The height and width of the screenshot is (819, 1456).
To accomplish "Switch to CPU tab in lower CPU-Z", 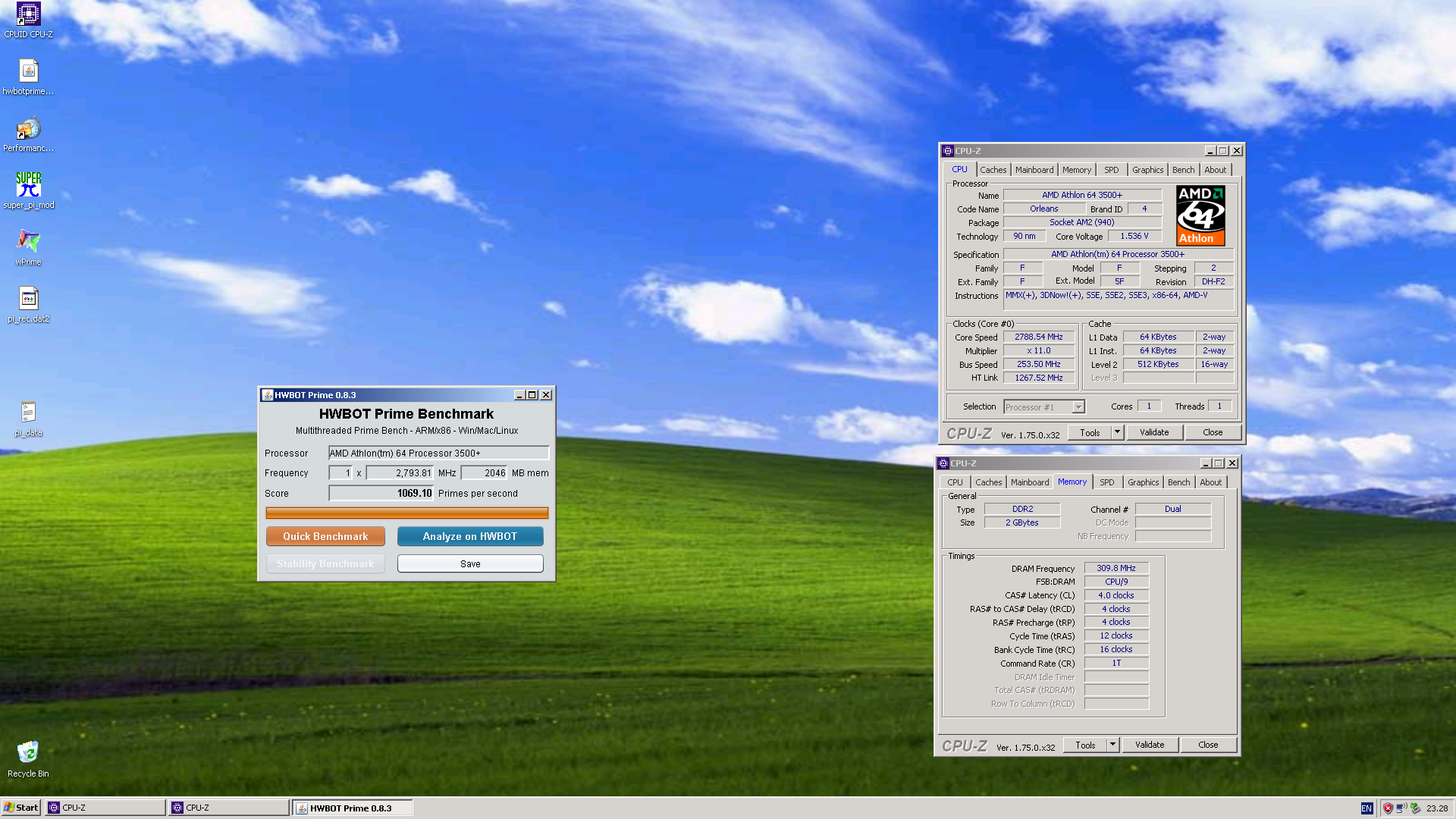I will click(x=955, y=482).
